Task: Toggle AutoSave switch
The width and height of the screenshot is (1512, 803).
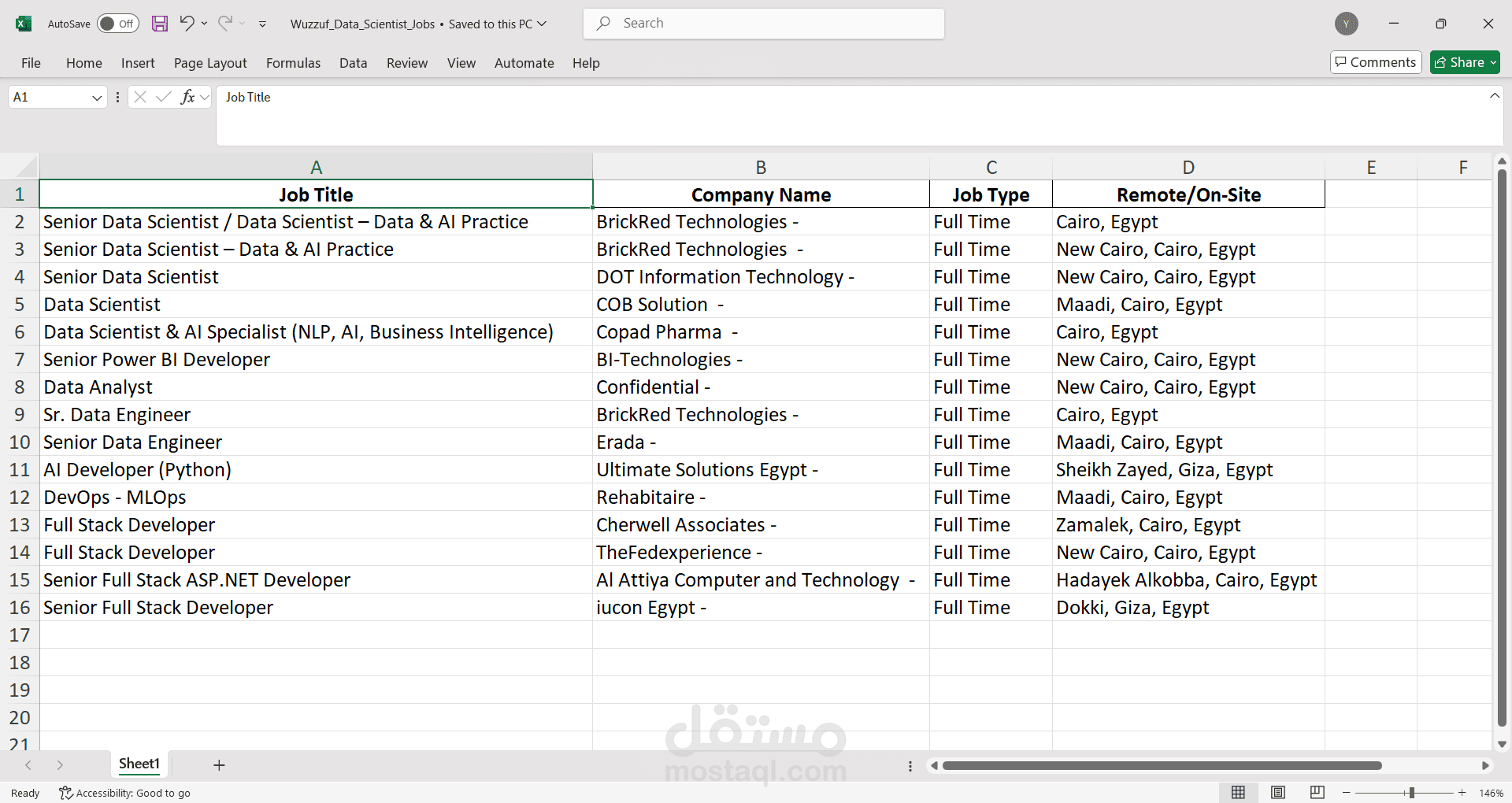Action: (118, 24)
